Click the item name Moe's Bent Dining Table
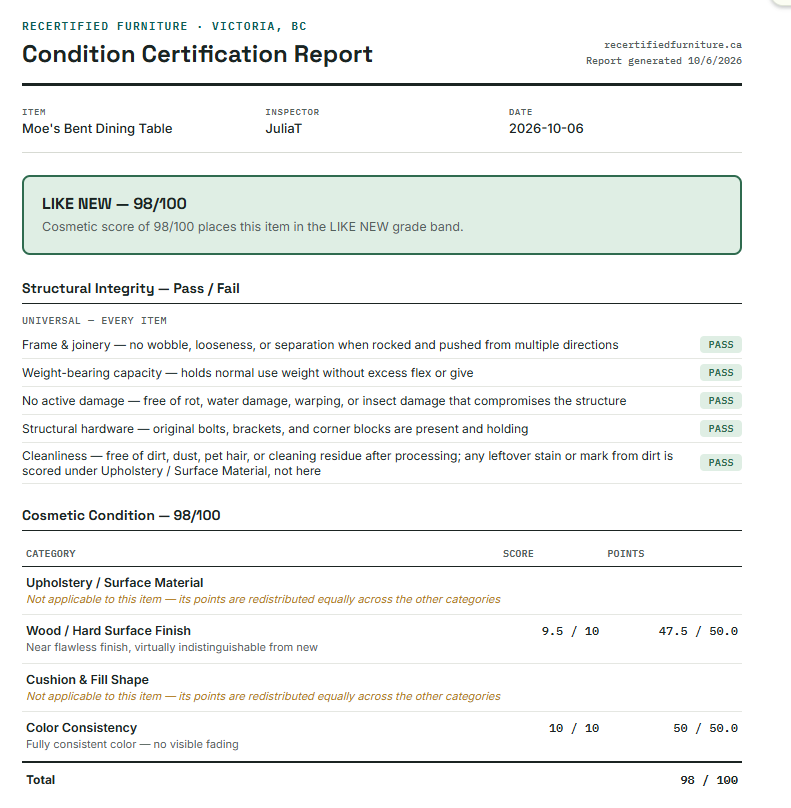 tap(97, 129)
